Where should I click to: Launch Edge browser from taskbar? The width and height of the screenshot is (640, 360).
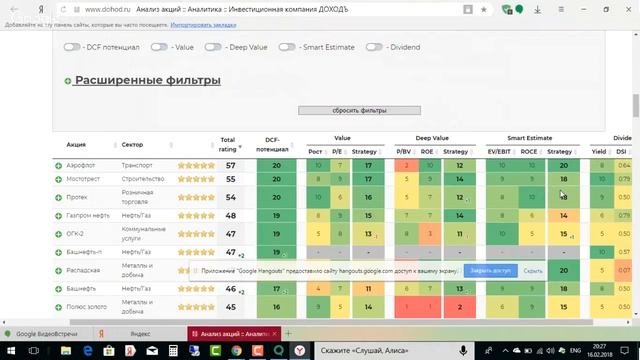[x=87, y=351]
